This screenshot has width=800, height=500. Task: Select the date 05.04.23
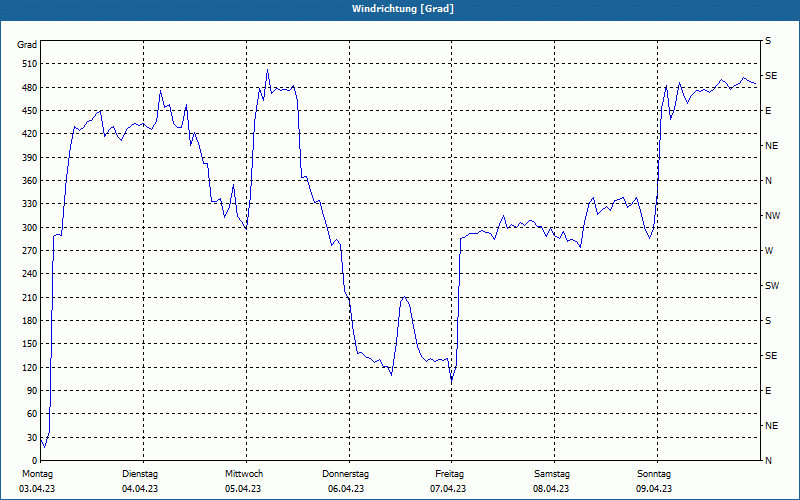[x=243, y=489]
